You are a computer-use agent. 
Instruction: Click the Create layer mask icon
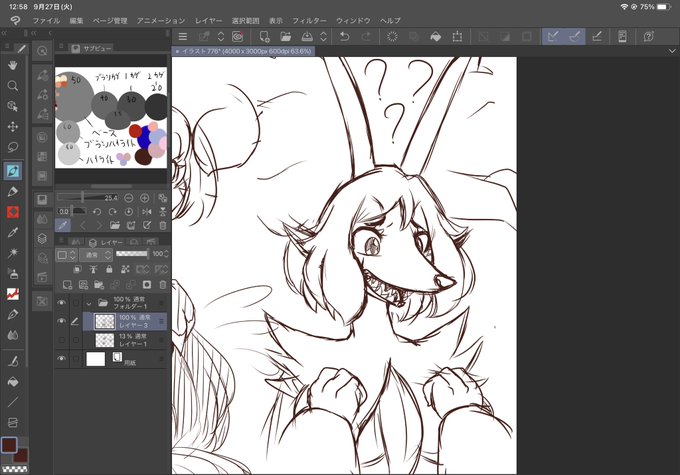point(147,285)
